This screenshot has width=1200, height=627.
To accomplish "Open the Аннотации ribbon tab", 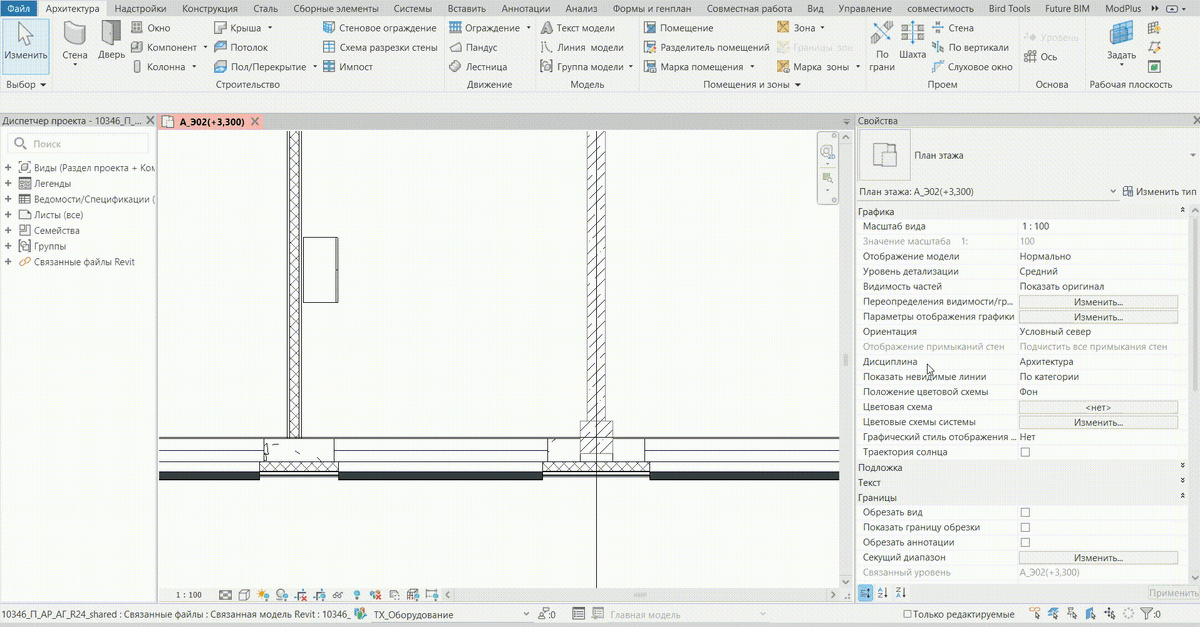I will point(526,8).
